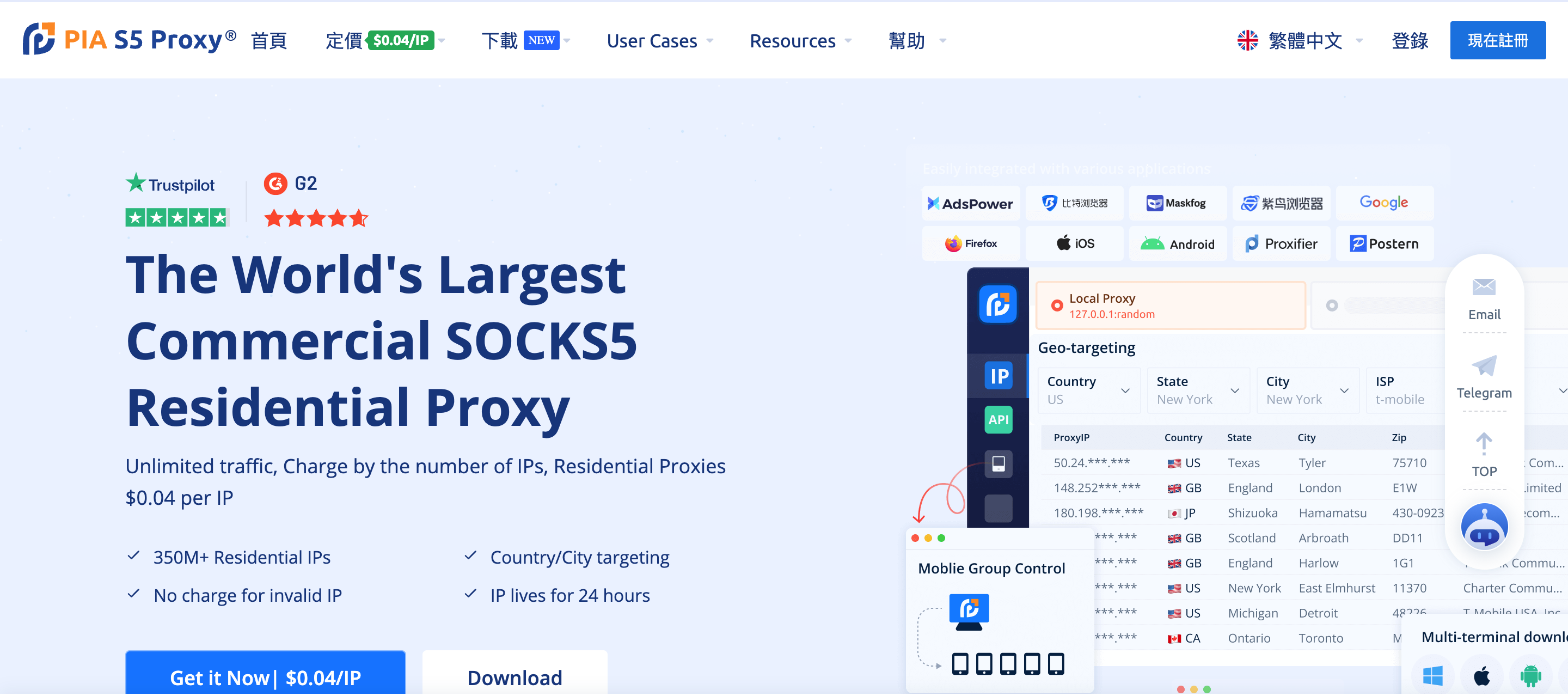Click the Toronto Ontario row
Screen dimensions: 1568x696
(x=1248, y=638)
